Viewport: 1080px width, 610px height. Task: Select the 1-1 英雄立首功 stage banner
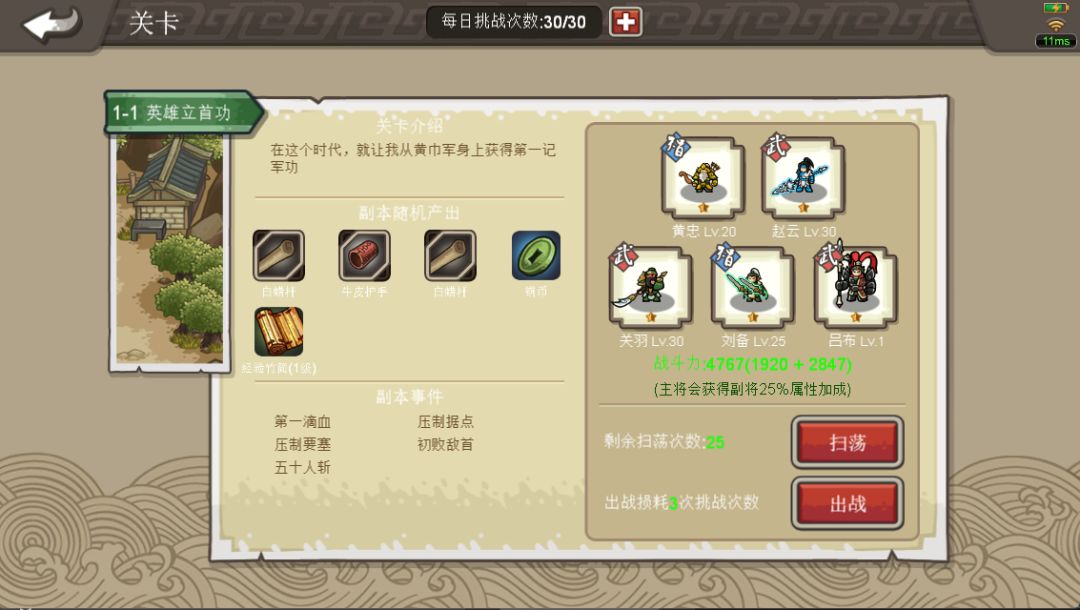pyautogui.click(x=184, y=112)
